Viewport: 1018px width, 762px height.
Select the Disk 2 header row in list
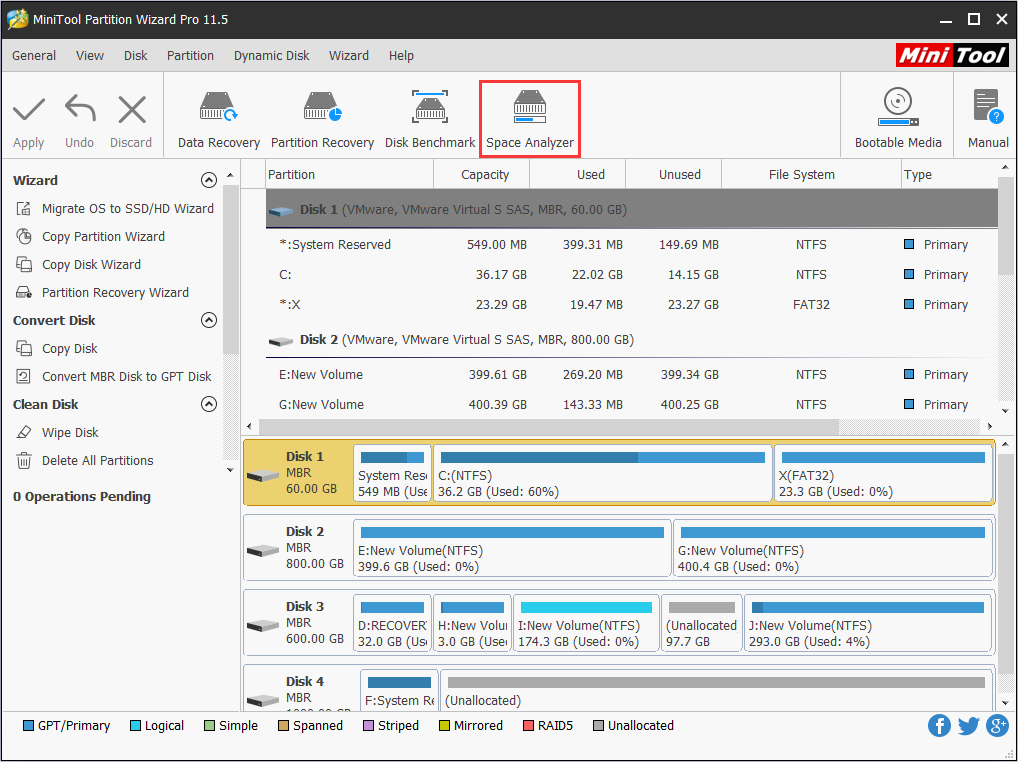632,339
